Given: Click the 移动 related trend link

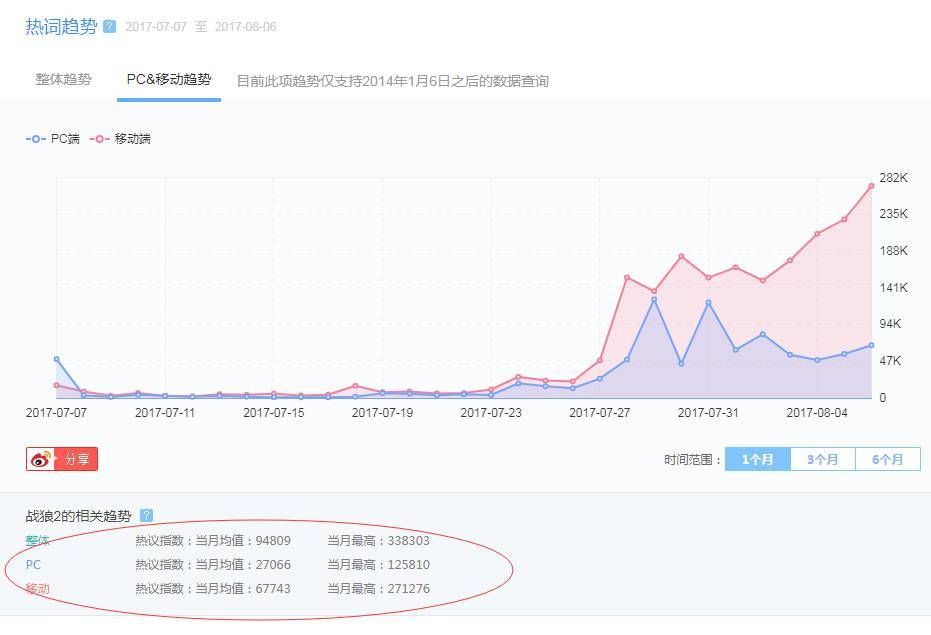Looking at the screenshot, I should click(x=37, y=589).
